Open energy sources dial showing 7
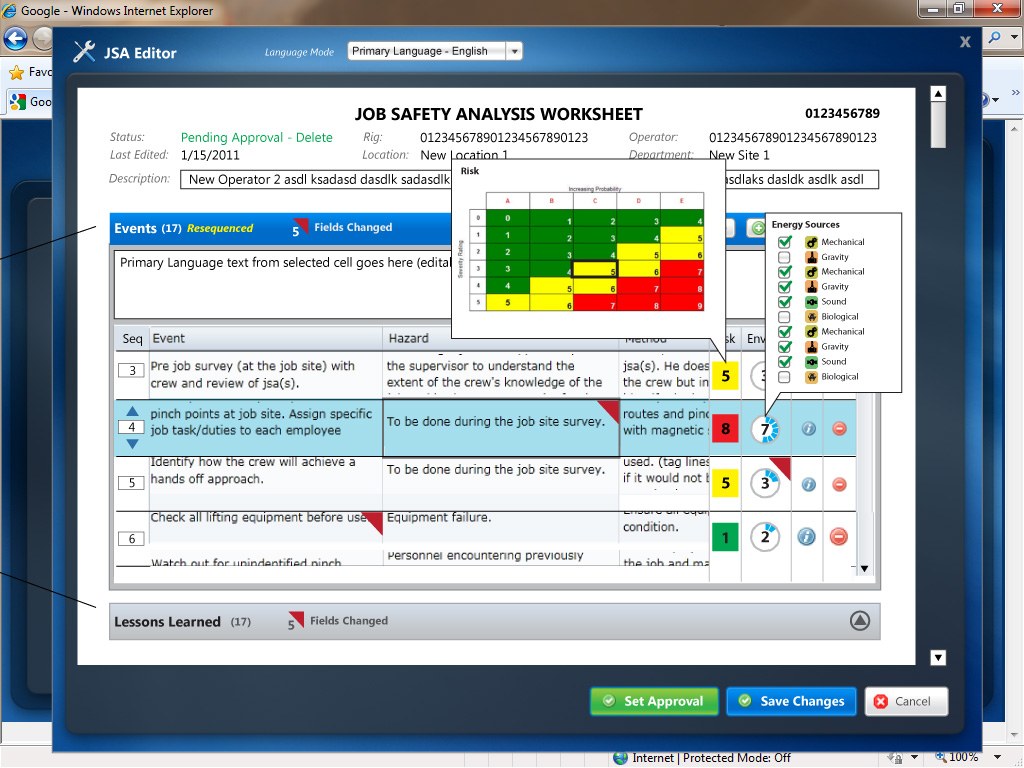 765,430
